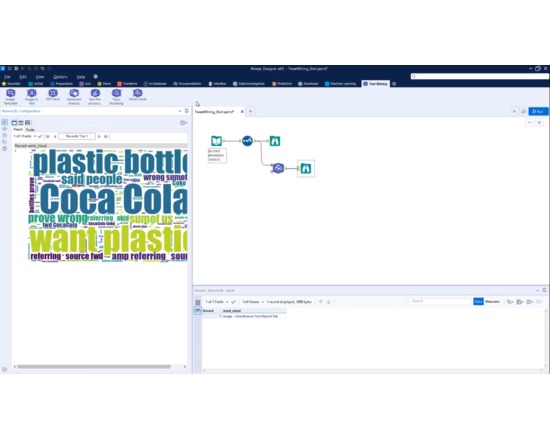This screenshot has width=550, height=440.
Task: Click the blue Select tool node on canvas
Action: (247, 141)
